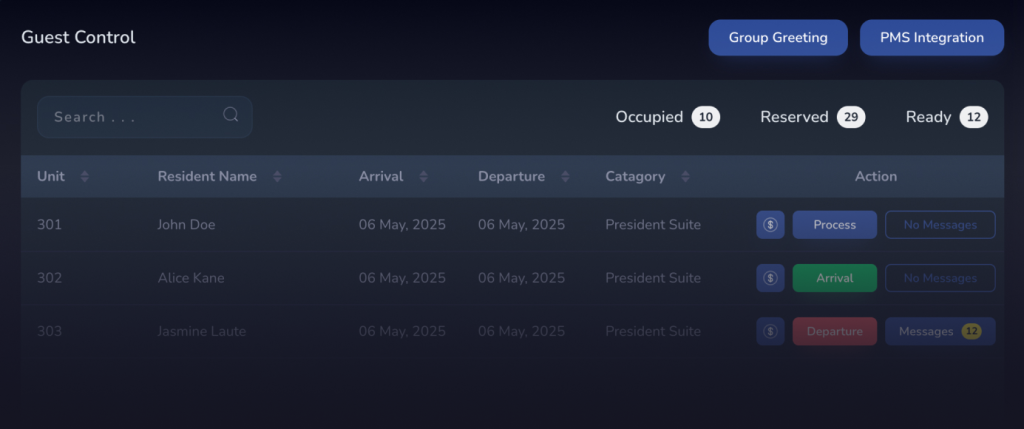Viewport: 1024px width, 429px height.
Task: Focus the Search input field
Action: tap(145, 117)
